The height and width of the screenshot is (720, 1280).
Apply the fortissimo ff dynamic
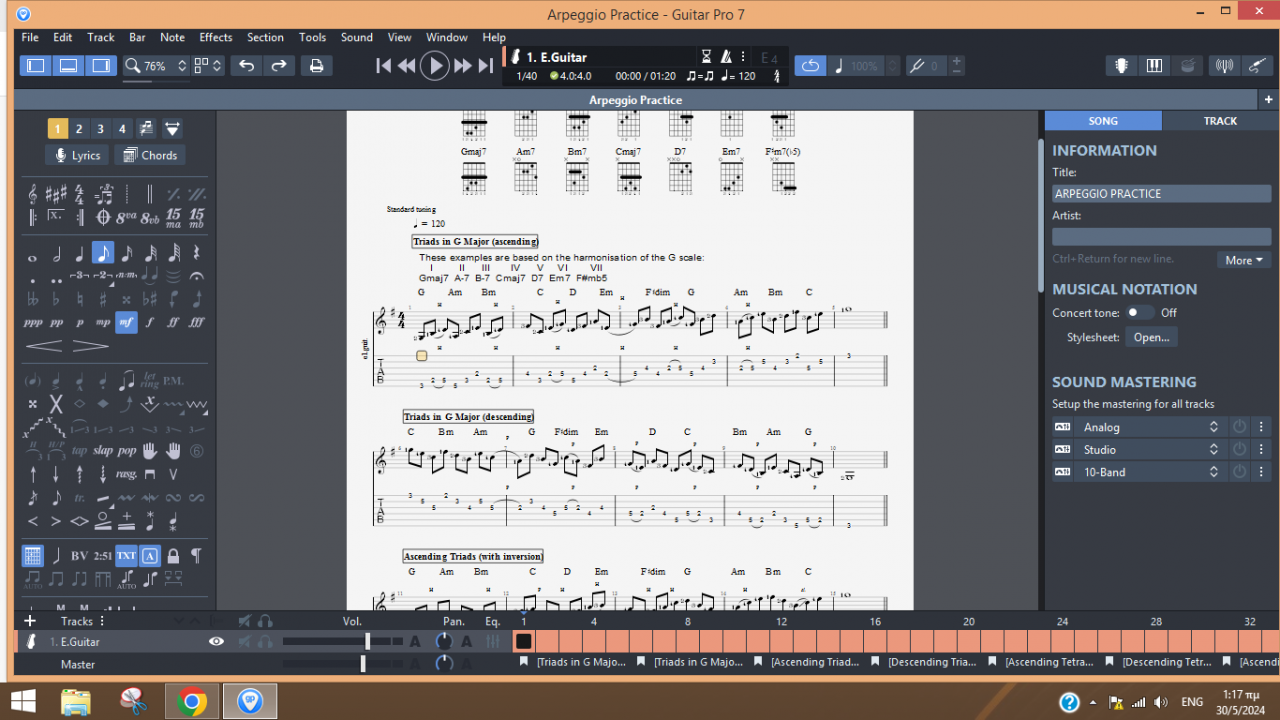click(x=173, y=323)
